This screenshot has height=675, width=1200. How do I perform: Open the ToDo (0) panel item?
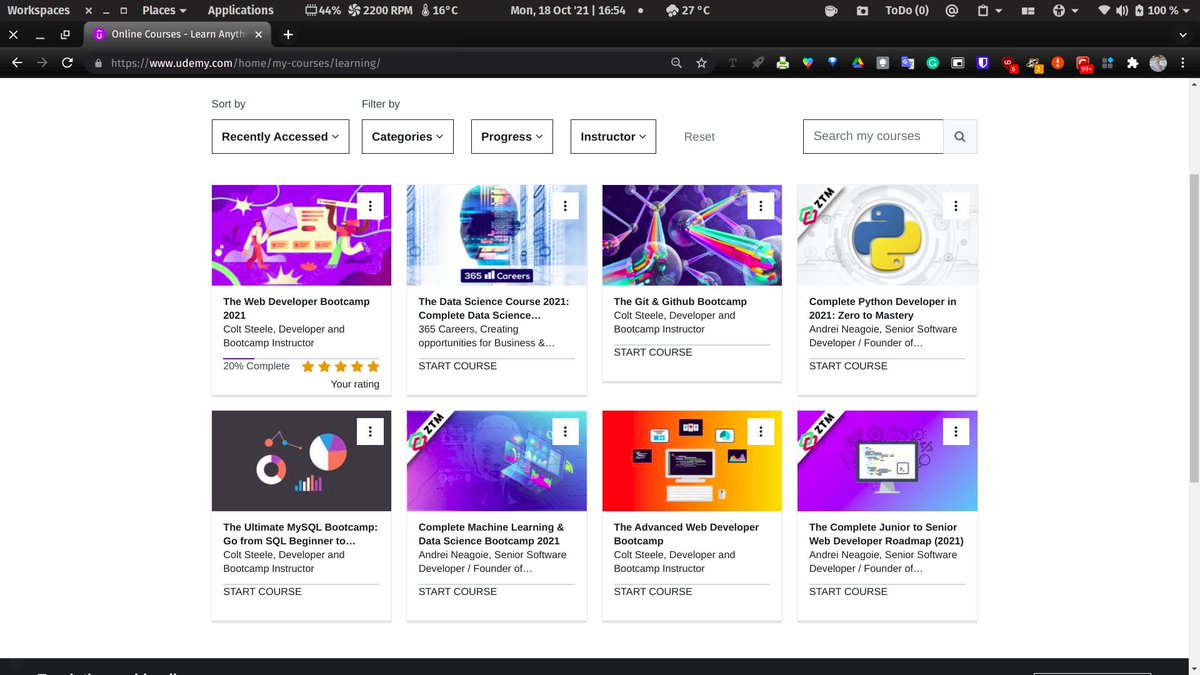pos(907,10)
